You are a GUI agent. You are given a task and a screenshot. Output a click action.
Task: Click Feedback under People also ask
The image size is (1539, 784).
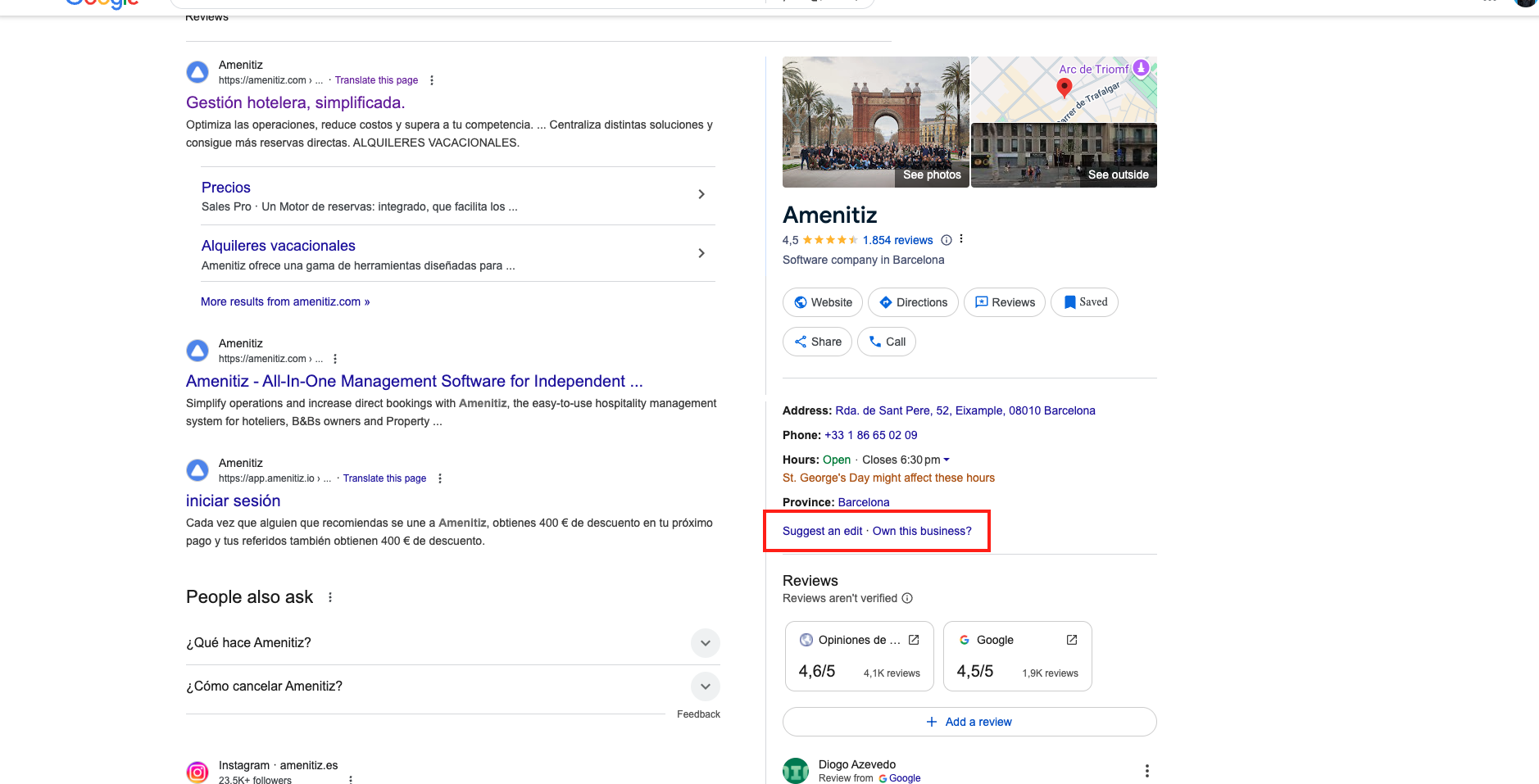coord(698,714)
